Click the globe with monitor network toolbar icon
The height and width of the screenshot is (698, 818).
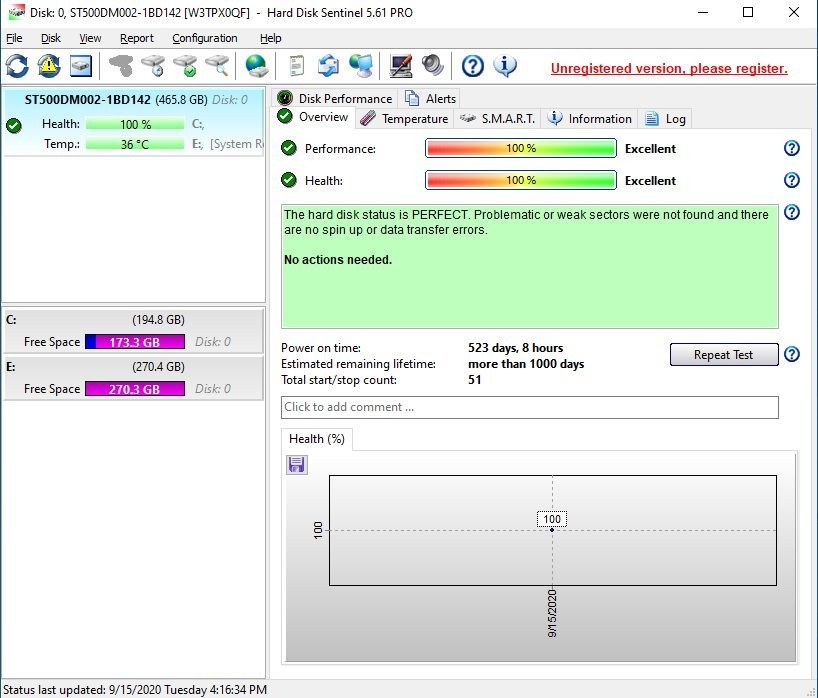coord(361,66)
